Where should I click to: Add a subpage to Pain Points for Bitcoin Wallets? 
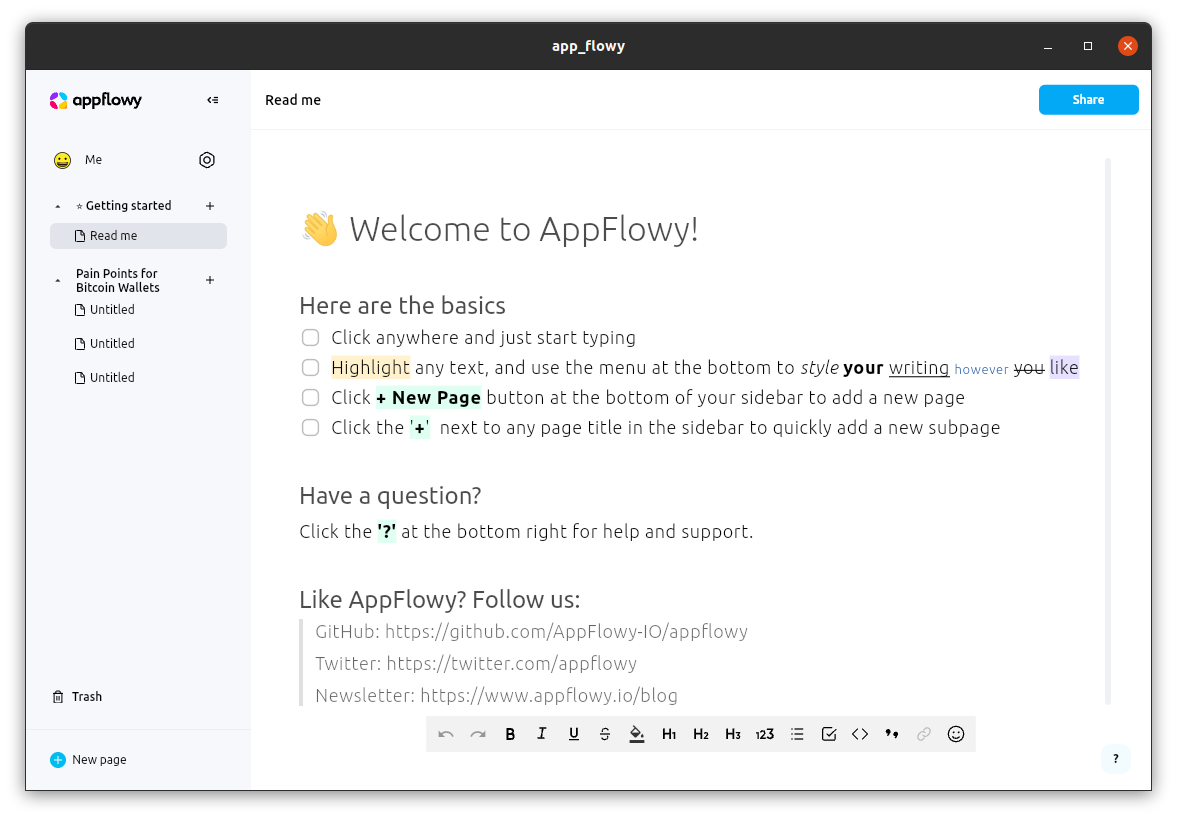(210, 280)
